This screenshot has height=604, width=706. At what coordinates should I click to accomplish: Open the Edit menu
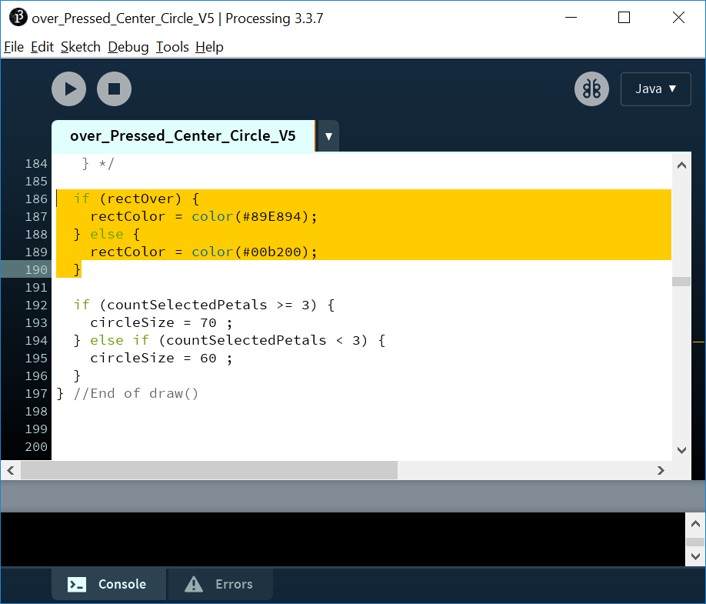pyautogui.click(x=42, y=47)
